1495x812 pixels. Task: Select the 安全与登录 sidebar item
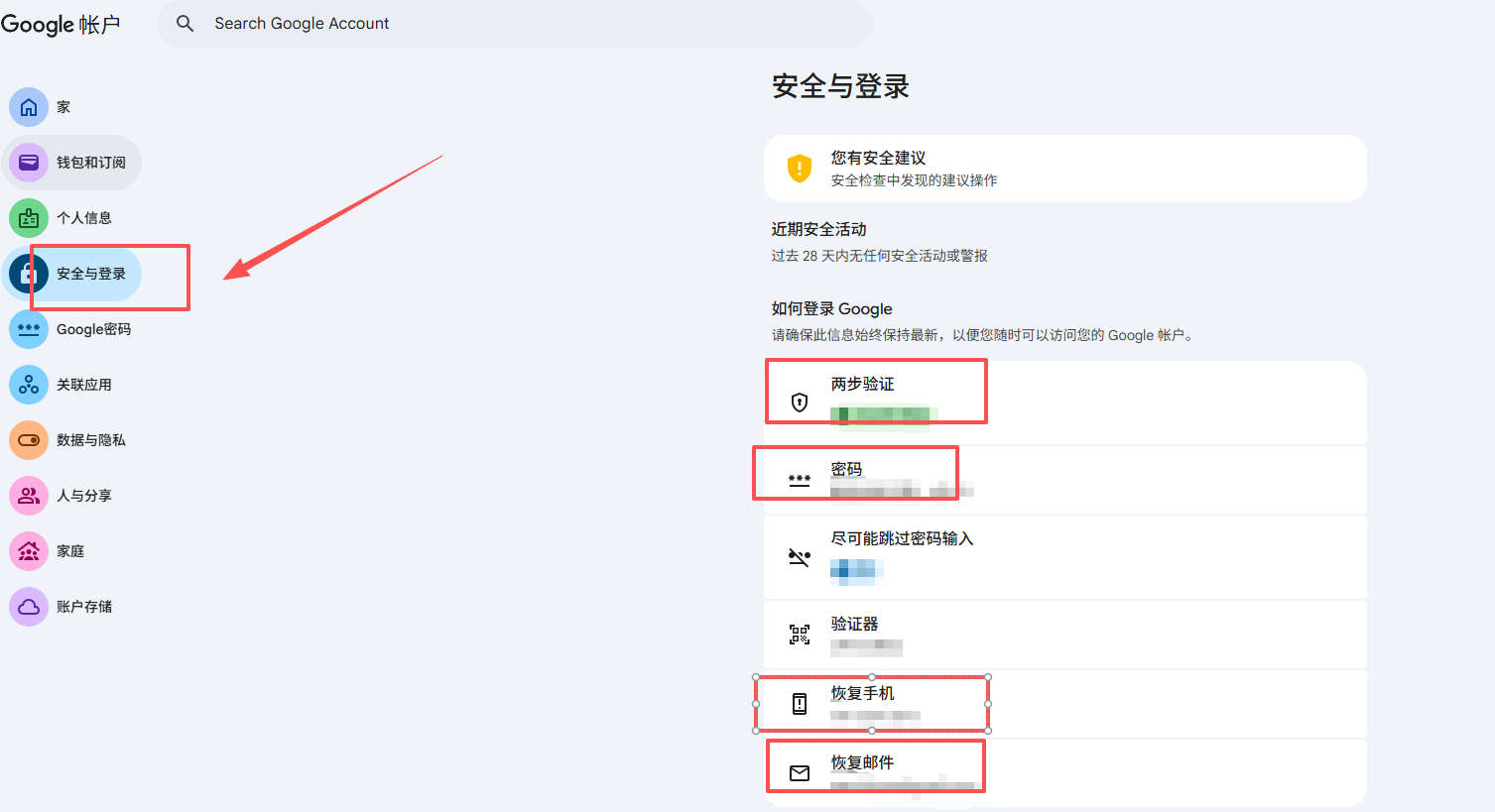pyautogui.click(x=72, y=274)
